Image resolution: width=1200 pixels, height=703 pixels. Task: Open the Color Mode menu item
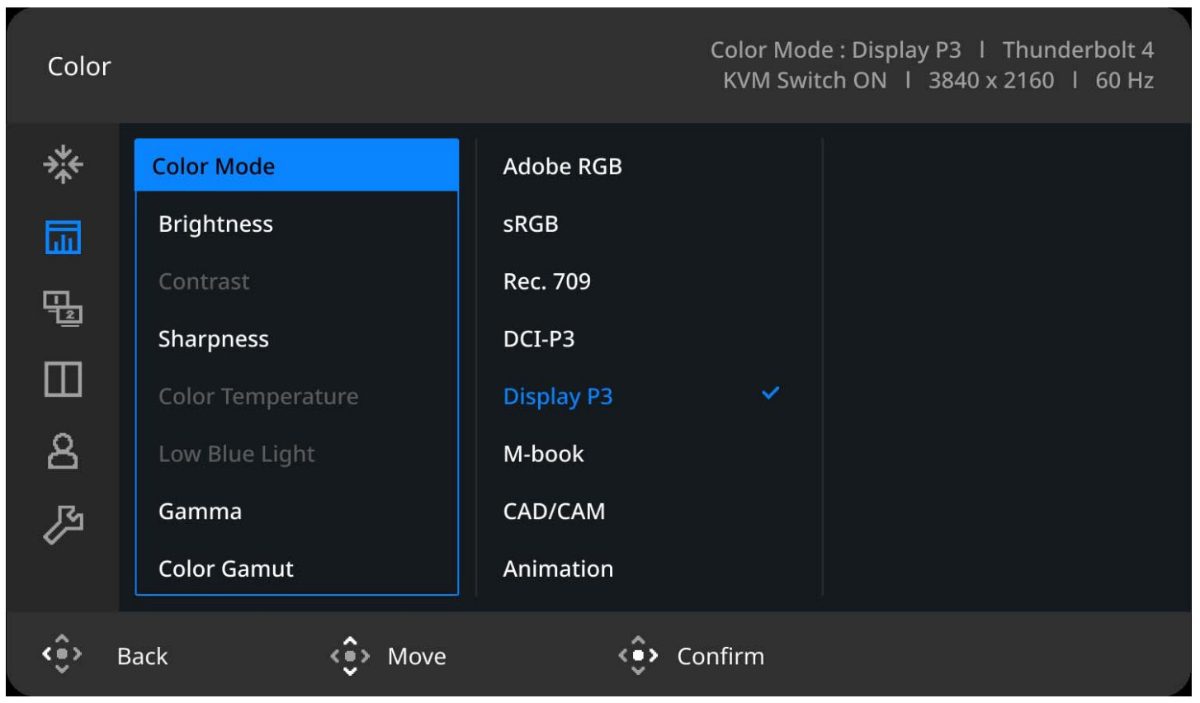point(297,166)
